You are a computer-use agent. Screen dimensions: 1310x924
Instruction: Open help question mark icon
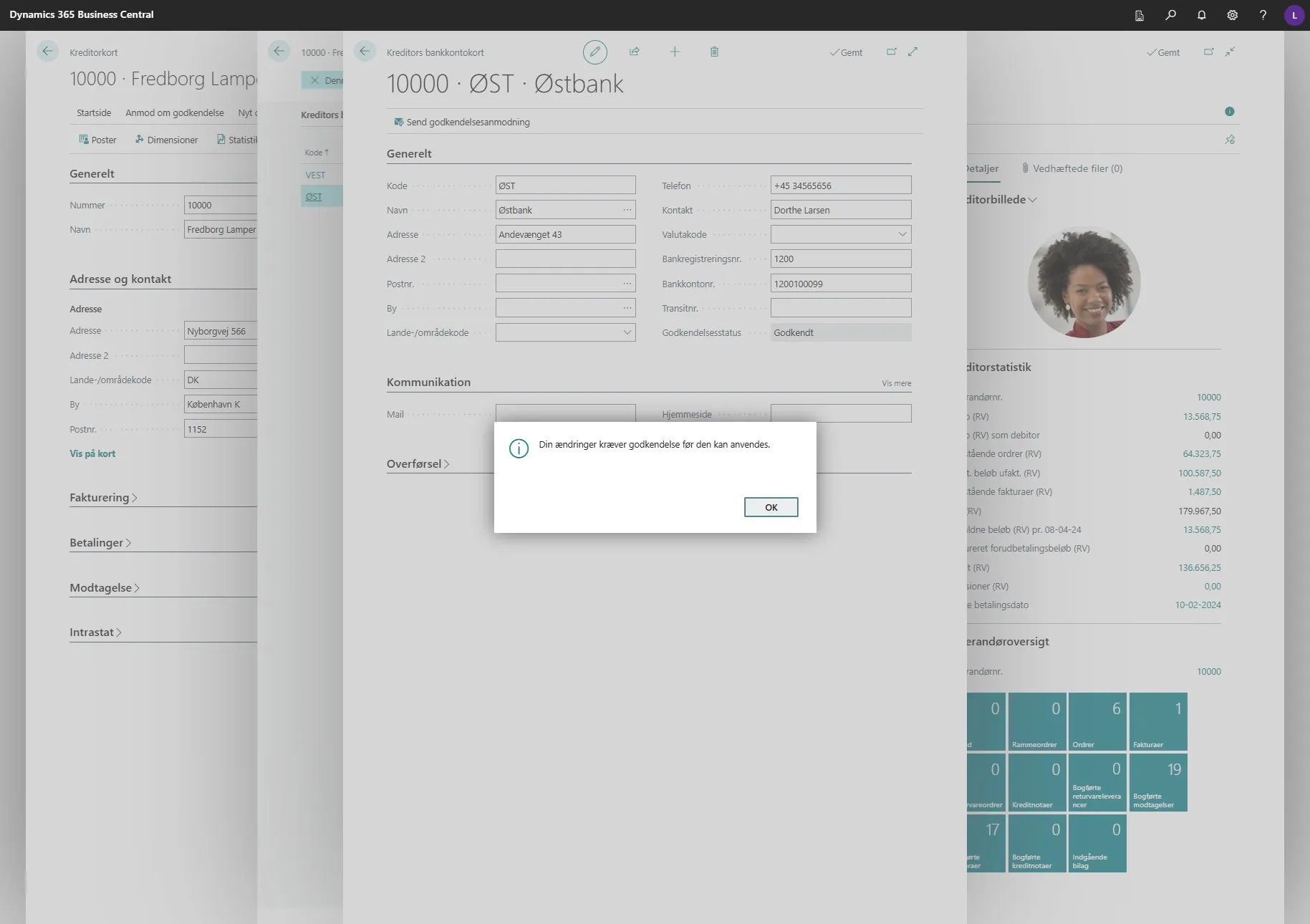1263,15
